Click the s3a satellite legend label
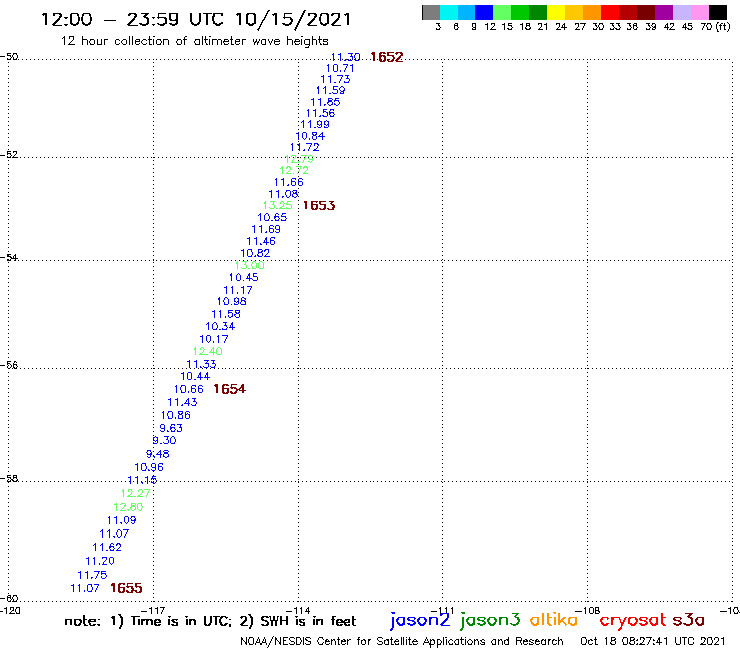 689,620
